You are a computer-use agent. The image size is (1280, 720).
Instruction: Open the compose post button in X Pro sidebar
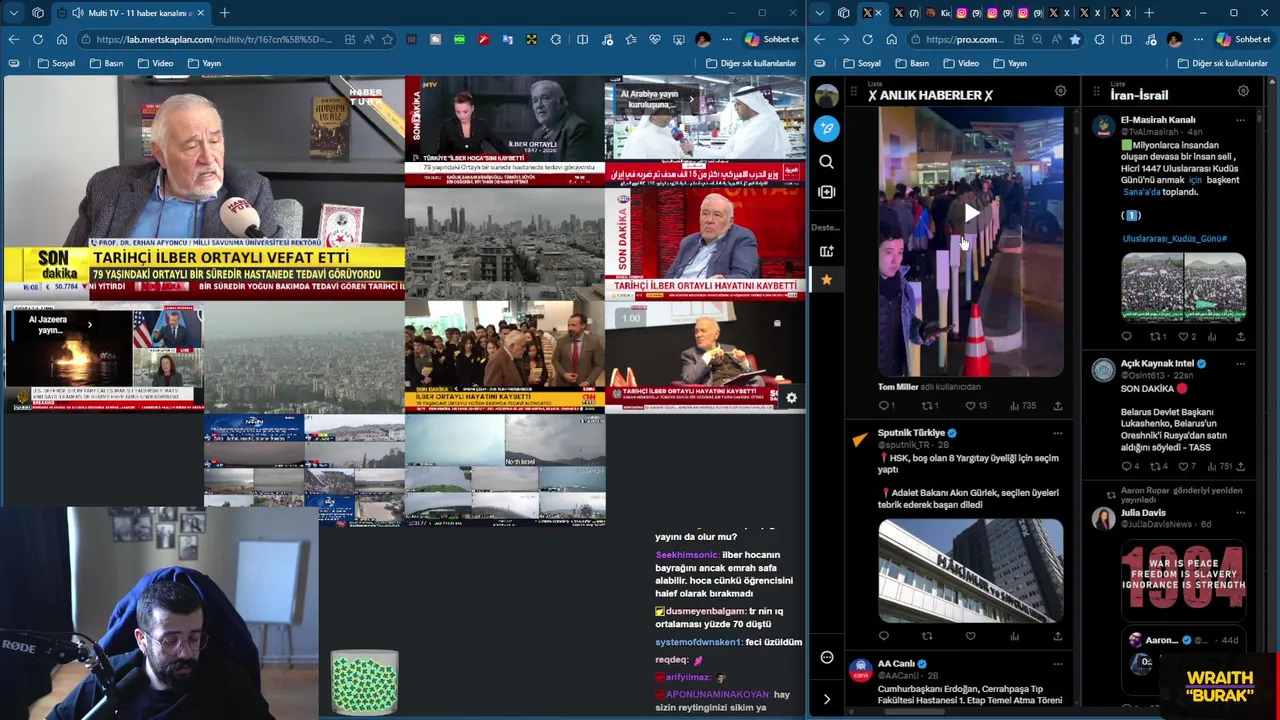(x=826, y=128)
